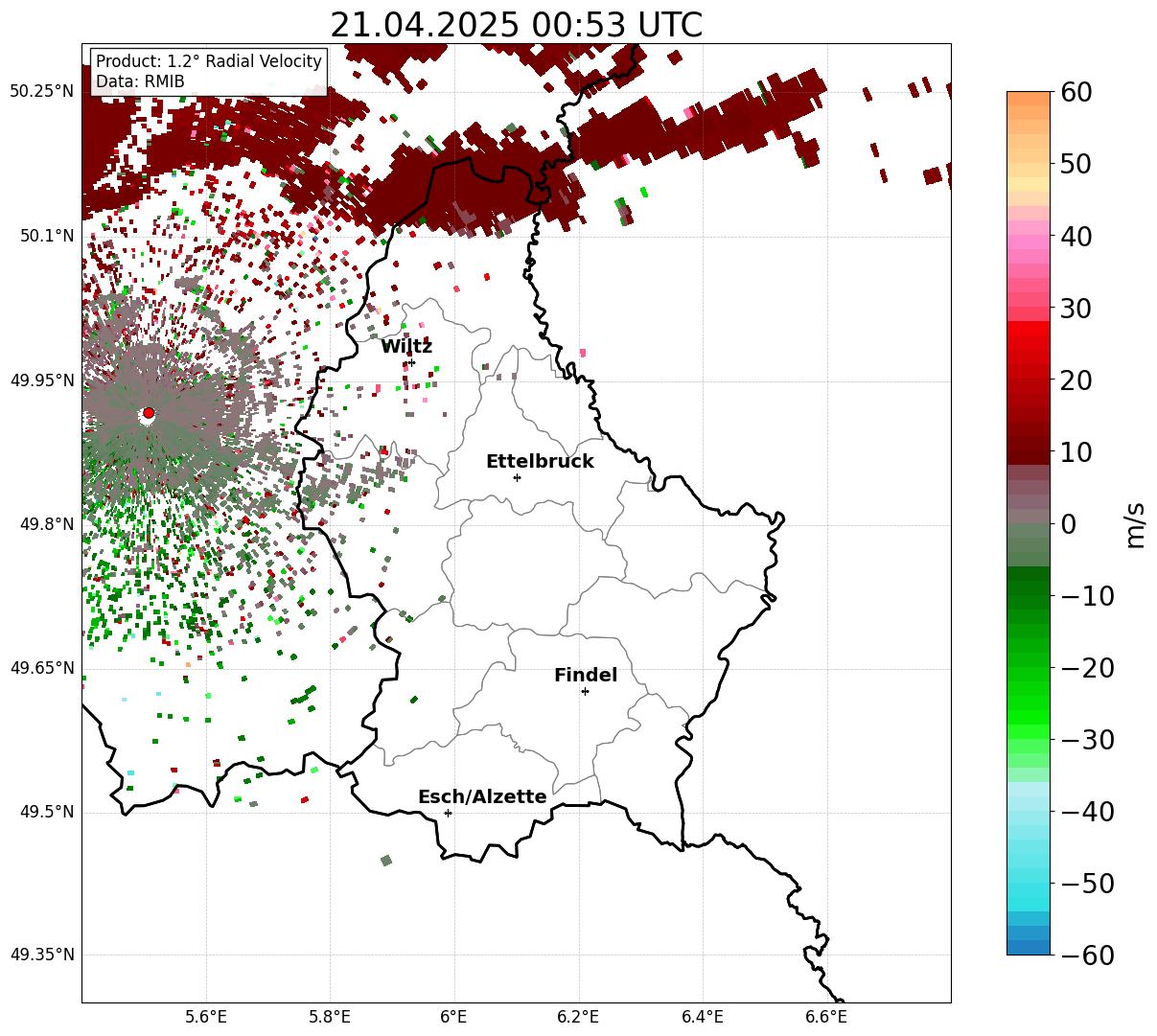Click the colorbar value 50 label
1157x1036 pixels.
coord(1077,164)
